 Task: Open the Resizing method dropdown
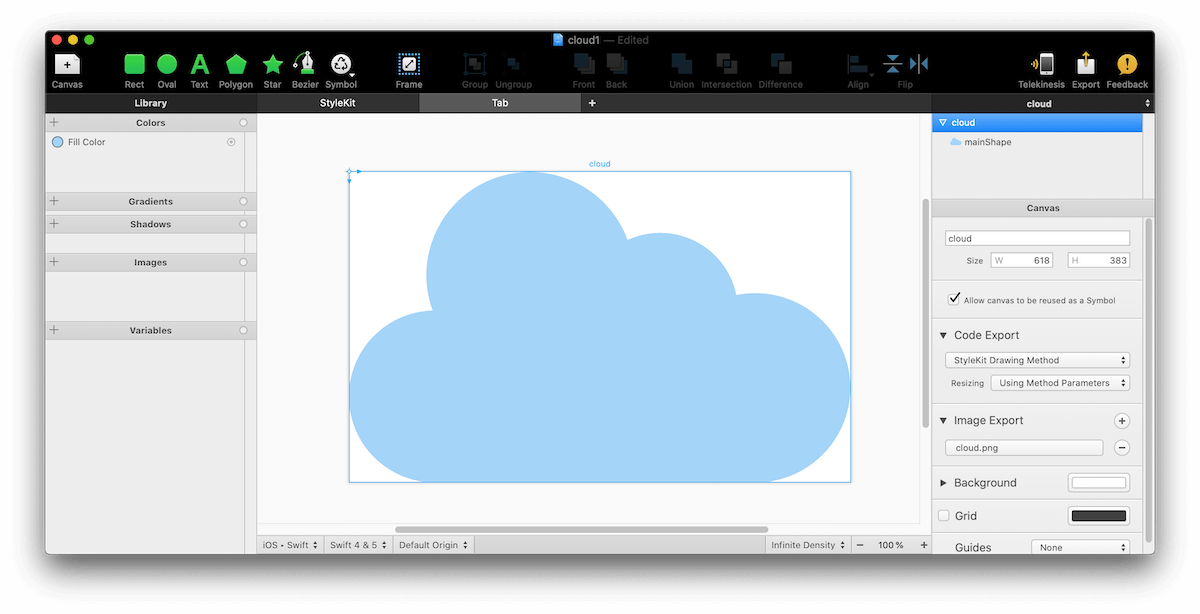[x=1059, y=383]
